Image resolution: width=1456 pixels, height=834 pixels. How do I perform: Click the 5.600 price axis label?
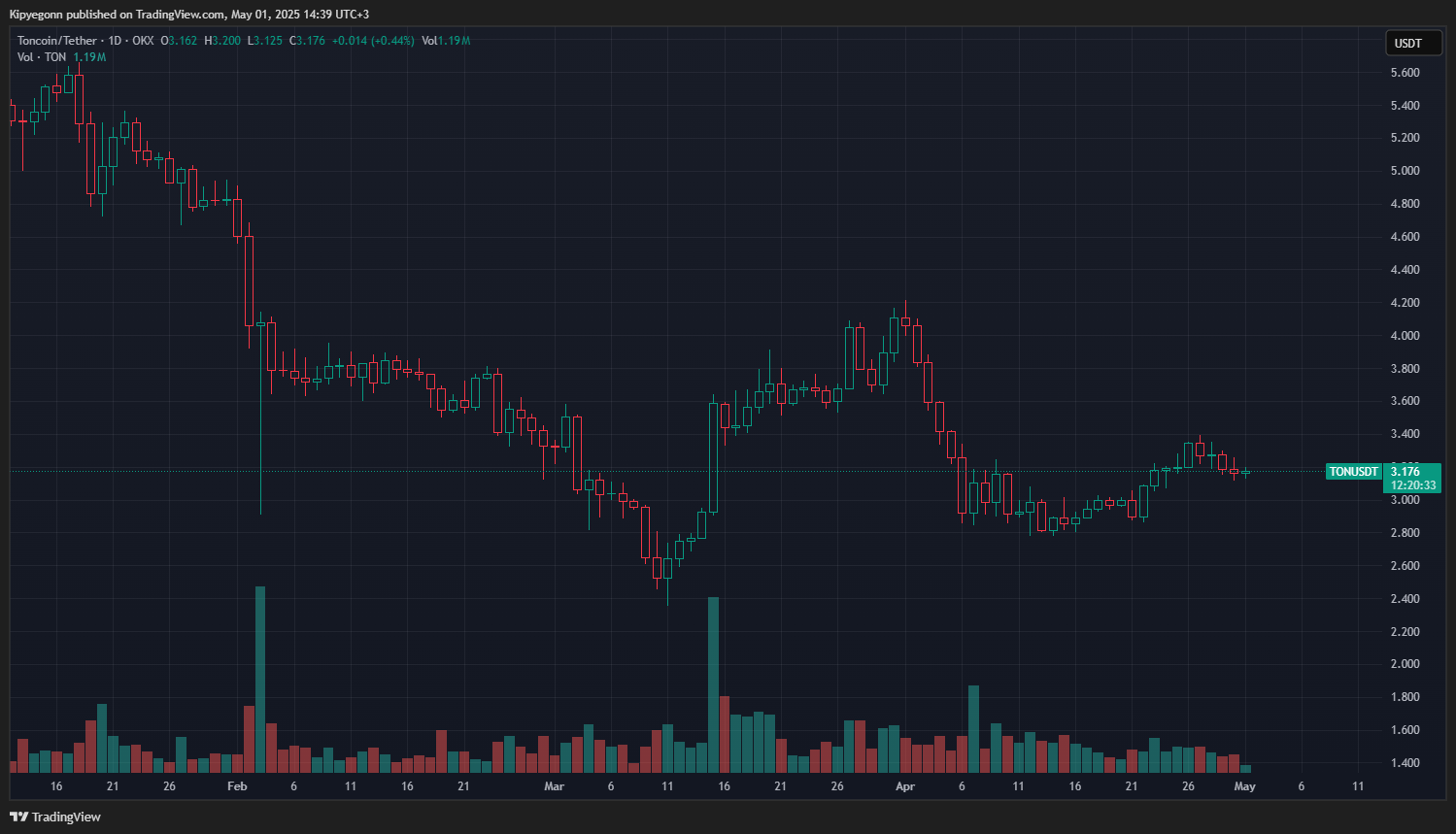[1405, 73]
